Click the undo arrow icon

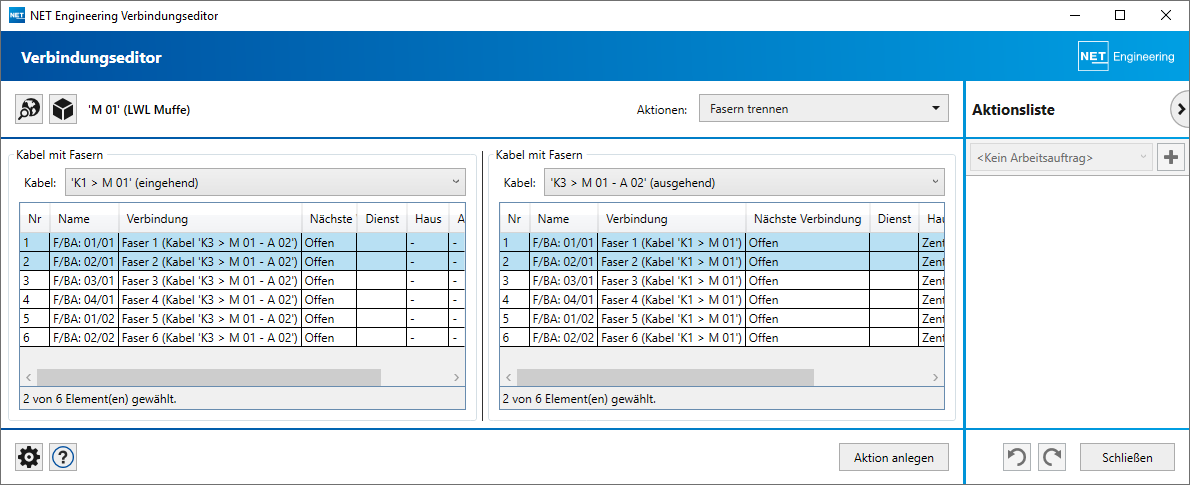coord(1017,457)
